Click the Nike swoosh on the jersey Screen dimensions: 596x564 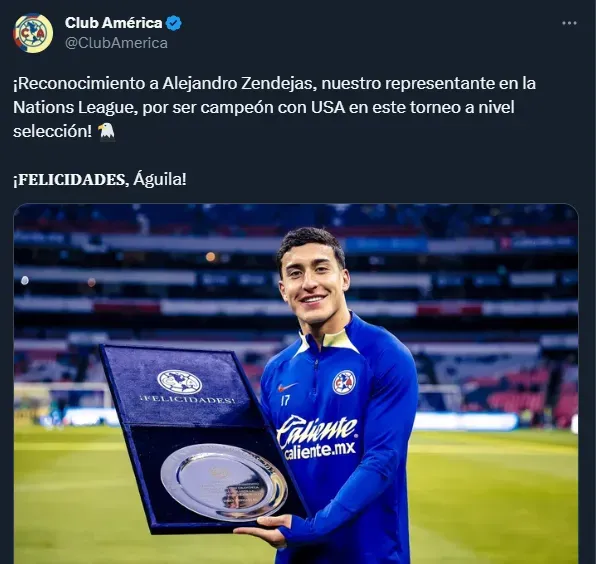click(x=287, y=387)
